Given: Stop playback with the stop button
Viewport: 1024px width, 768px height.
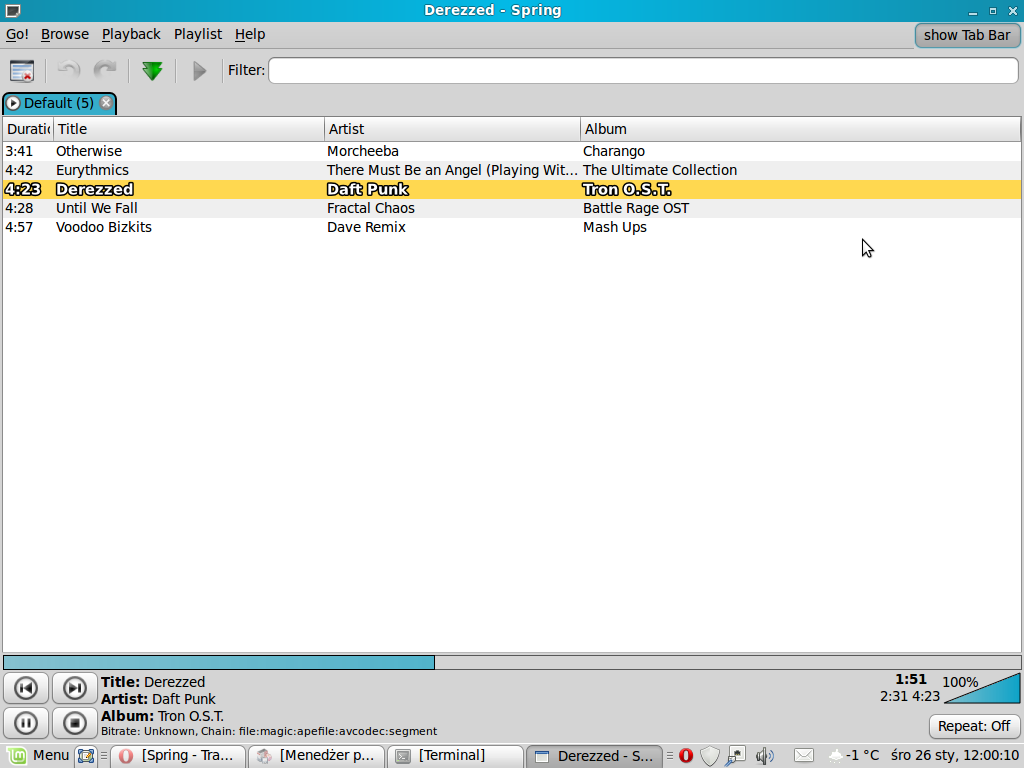Looking at the screenshot, I should click(x=74, y=723).
